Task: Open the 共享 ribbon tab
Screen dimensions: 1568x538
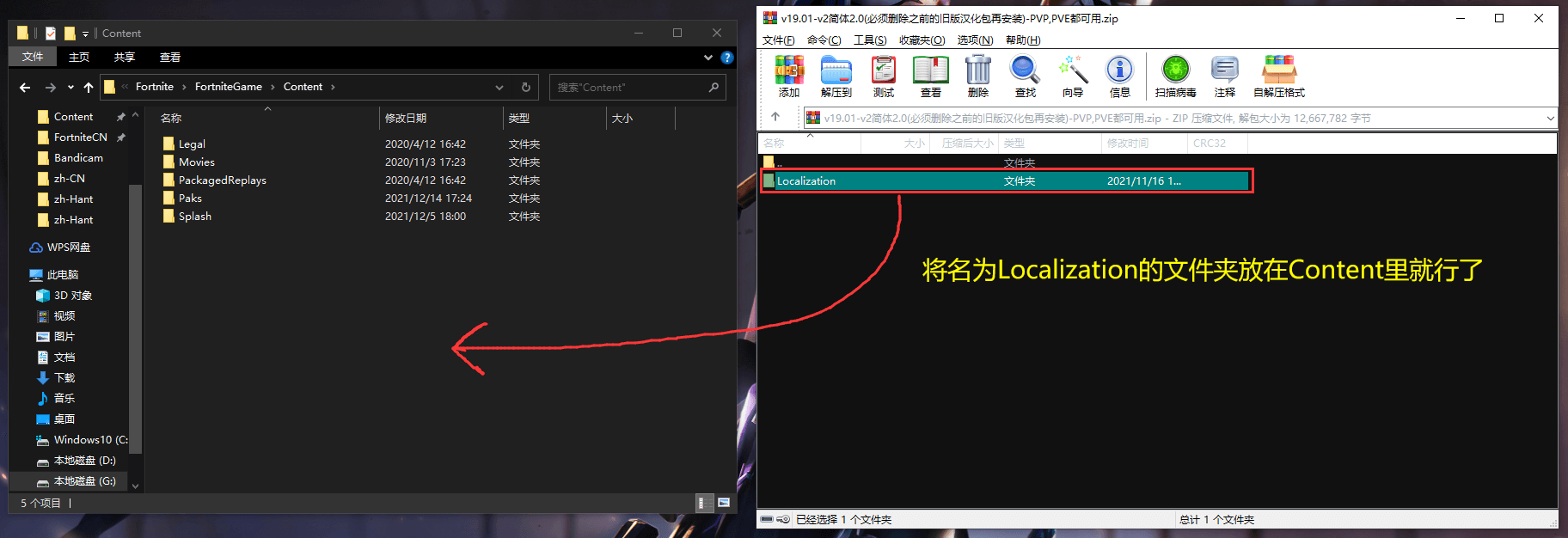Action: 125,57
